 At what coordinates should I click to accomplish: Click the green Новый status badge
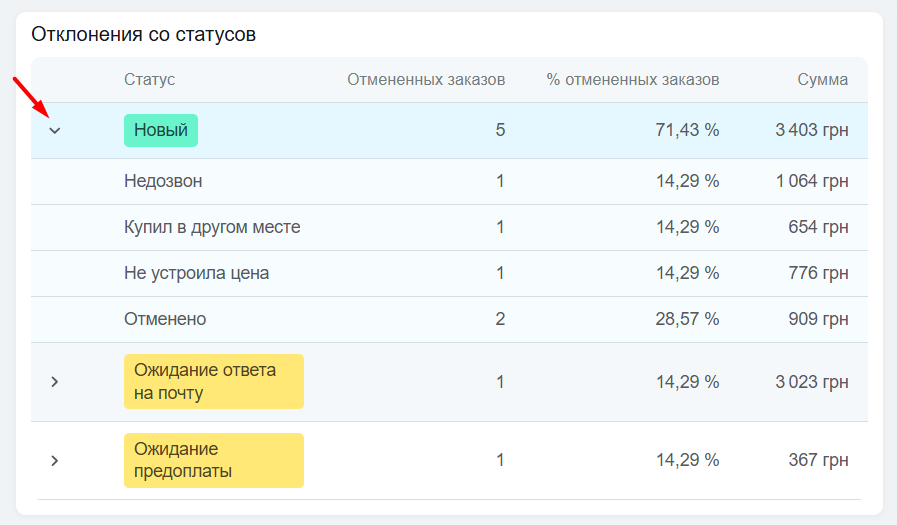(x=161, y=130)
